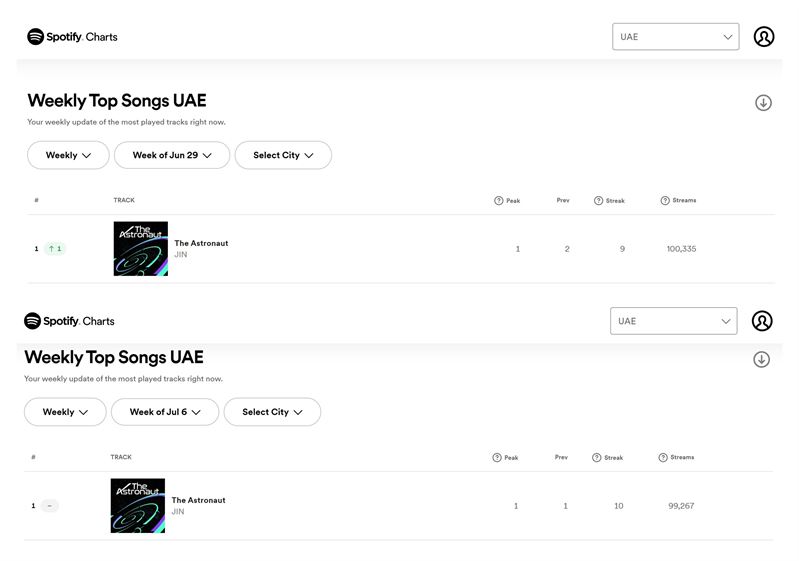
Task: Click the Streams help icon in top table
Action: 664,201
